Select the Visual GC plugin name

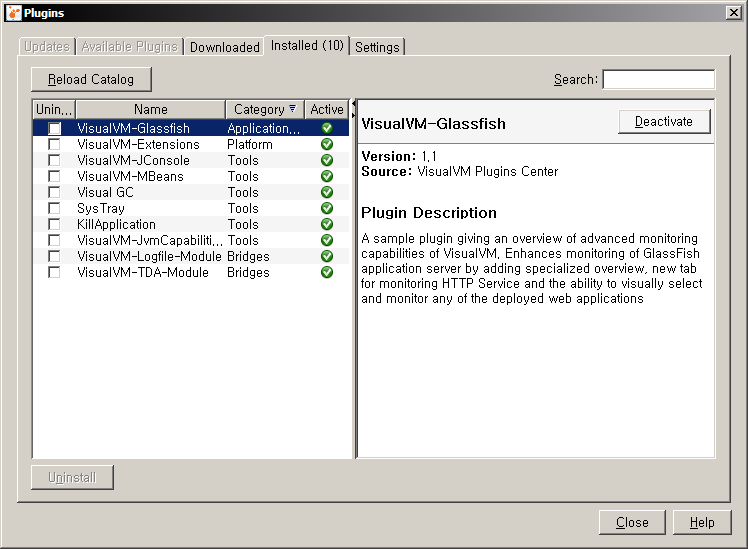tap(105, 192)
